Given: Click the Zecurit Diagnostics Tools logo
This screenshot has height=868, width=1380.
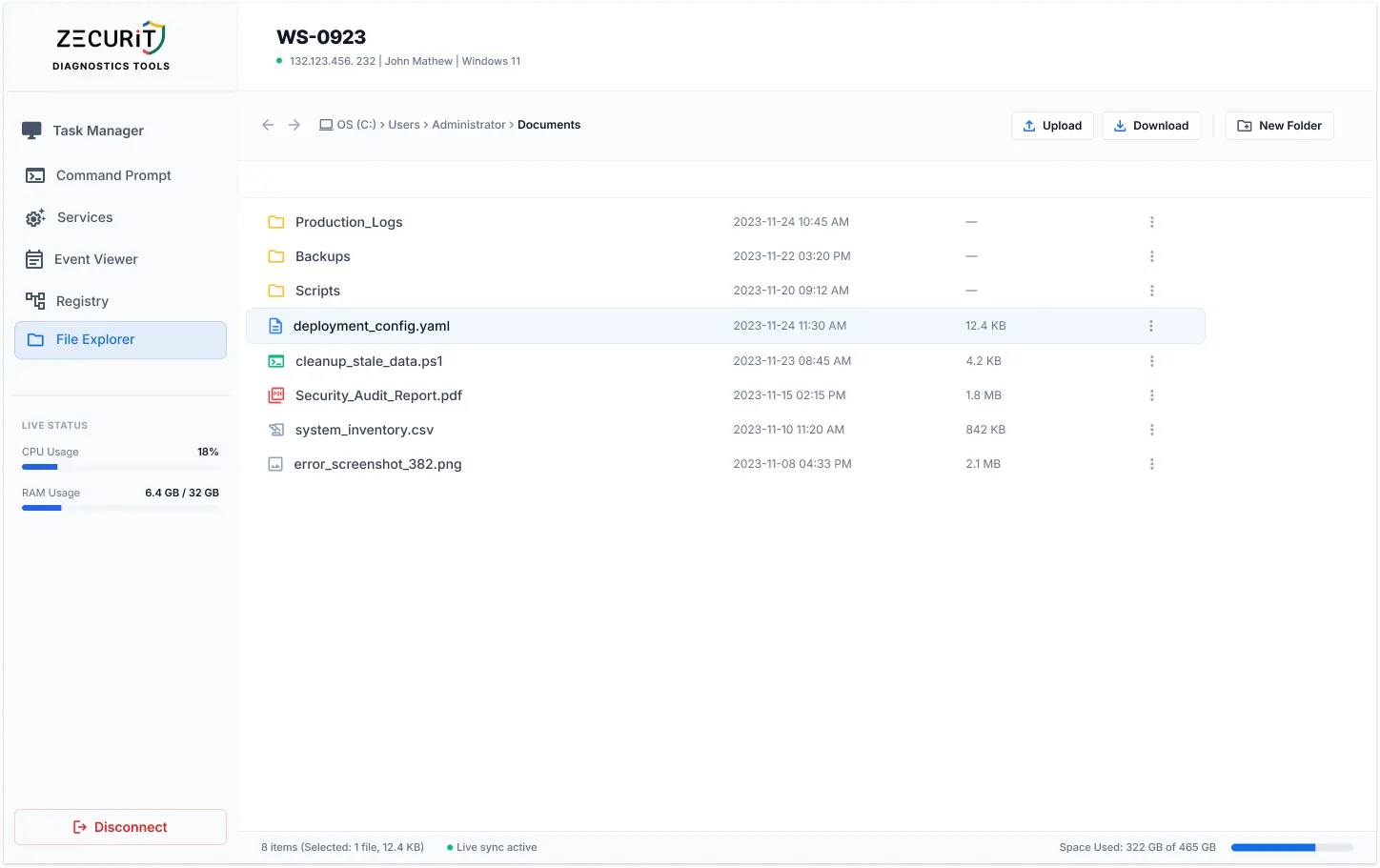Looking at the screenshot, I should pos(110,46).
